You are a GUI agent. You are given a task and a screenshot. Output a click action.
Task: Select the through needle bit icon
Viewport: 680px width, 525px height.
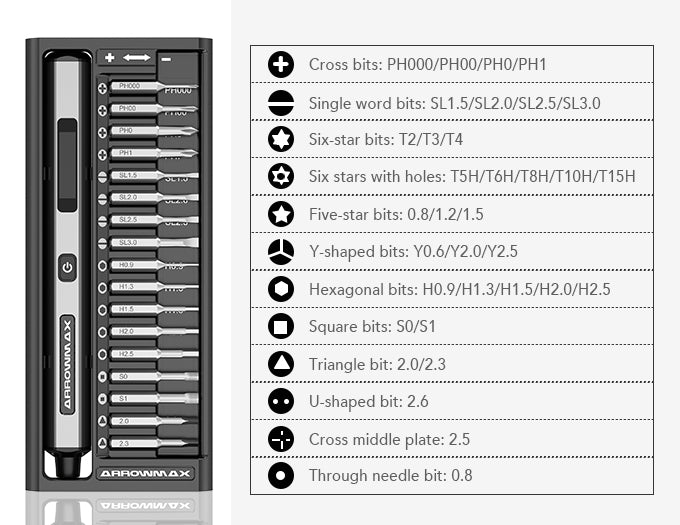[281, 476]
